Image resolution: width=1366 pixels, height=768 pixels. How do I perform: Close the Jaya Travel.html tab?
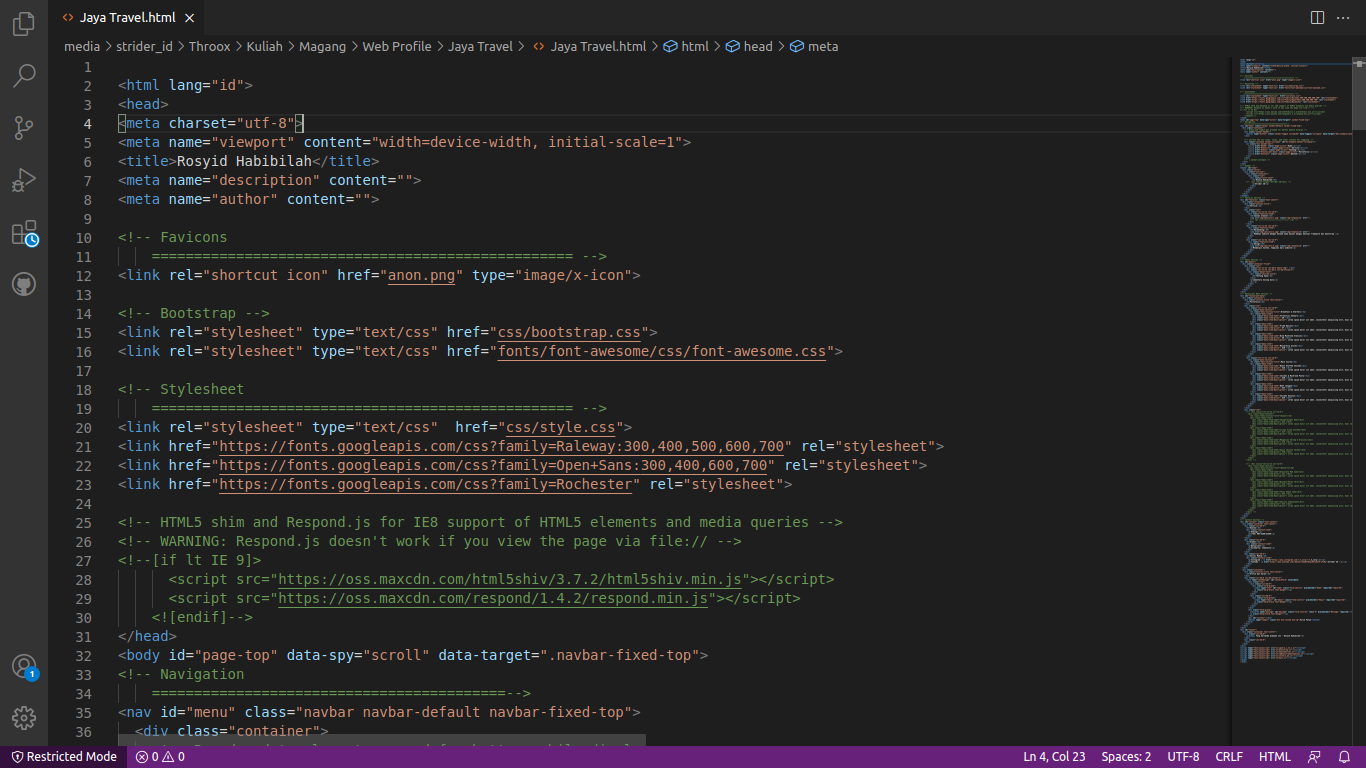point(190,18)
